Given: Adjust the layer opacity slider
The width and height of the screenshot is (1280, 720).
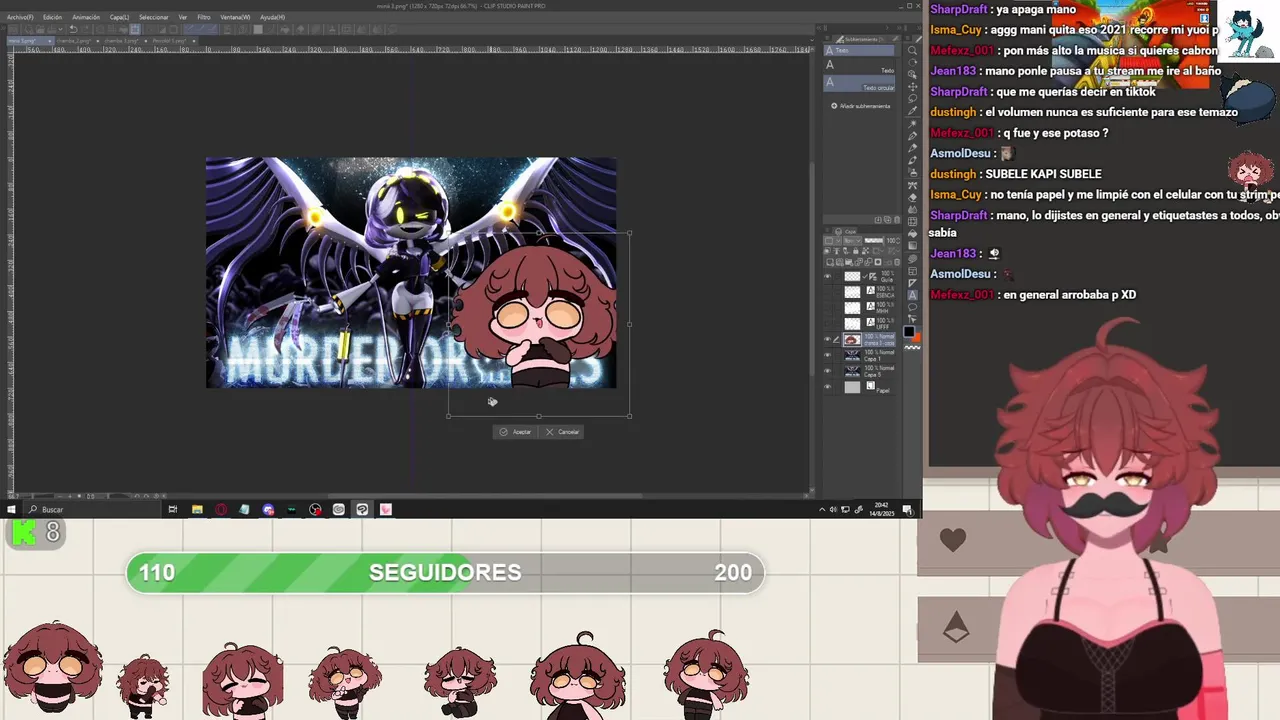Looking at the screenshot, I should pyautogui.click(x=875, y=240).
